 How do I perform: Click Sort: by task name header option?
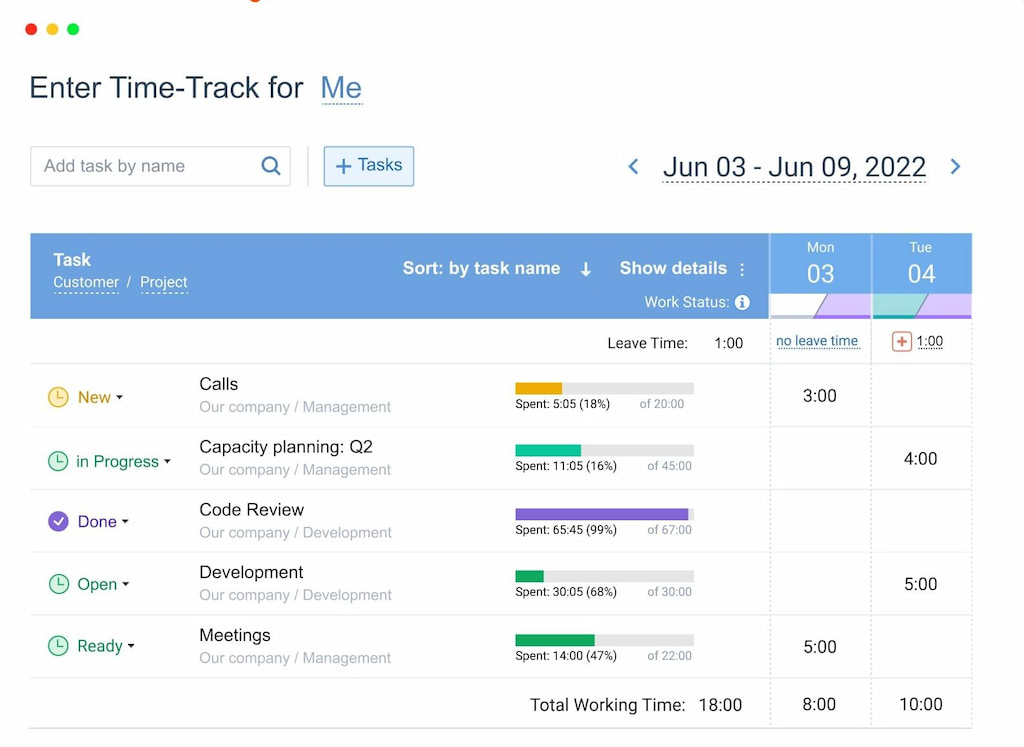pos(481,268)
